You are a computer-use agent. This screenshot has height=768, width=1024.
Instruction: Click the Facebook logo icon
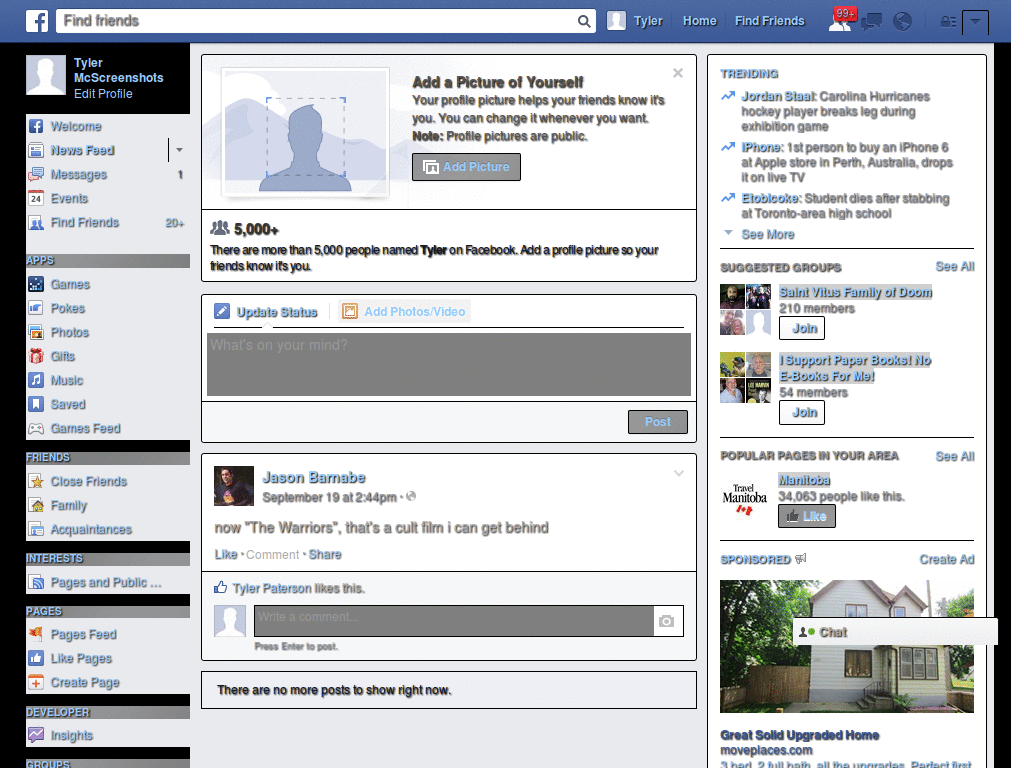(37, 21)
